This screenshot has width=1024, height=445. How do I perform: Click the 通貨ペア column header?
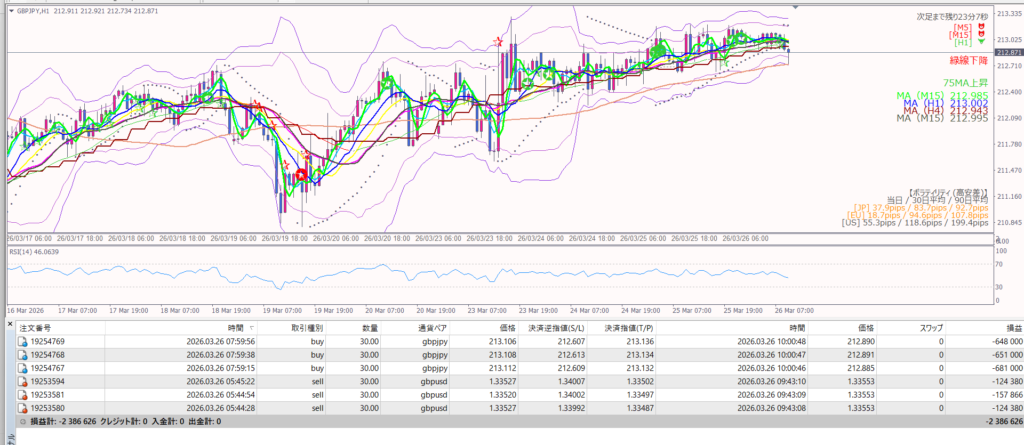432,327
